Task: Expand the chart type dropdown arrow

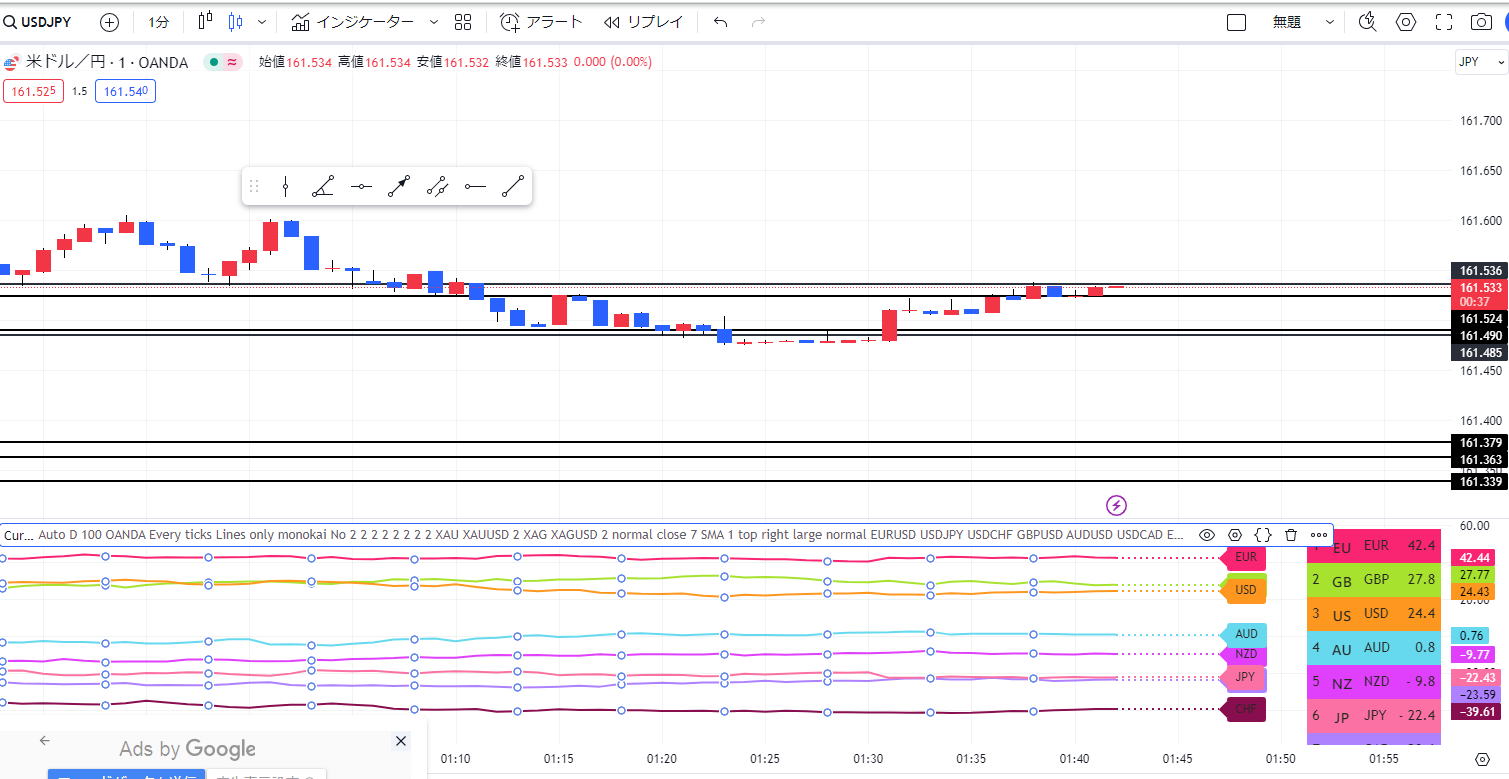Action: pyautogui.click(x=262, y=22)
